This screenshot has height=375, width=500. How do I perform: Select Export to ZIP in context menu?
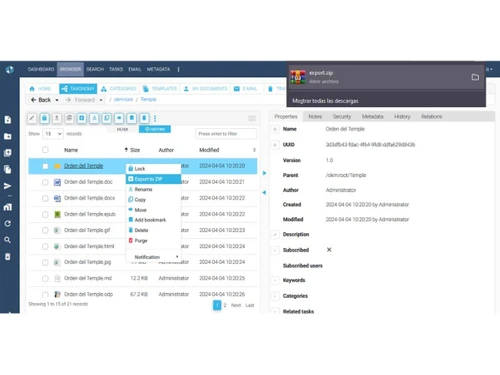(x=153, y=179)
